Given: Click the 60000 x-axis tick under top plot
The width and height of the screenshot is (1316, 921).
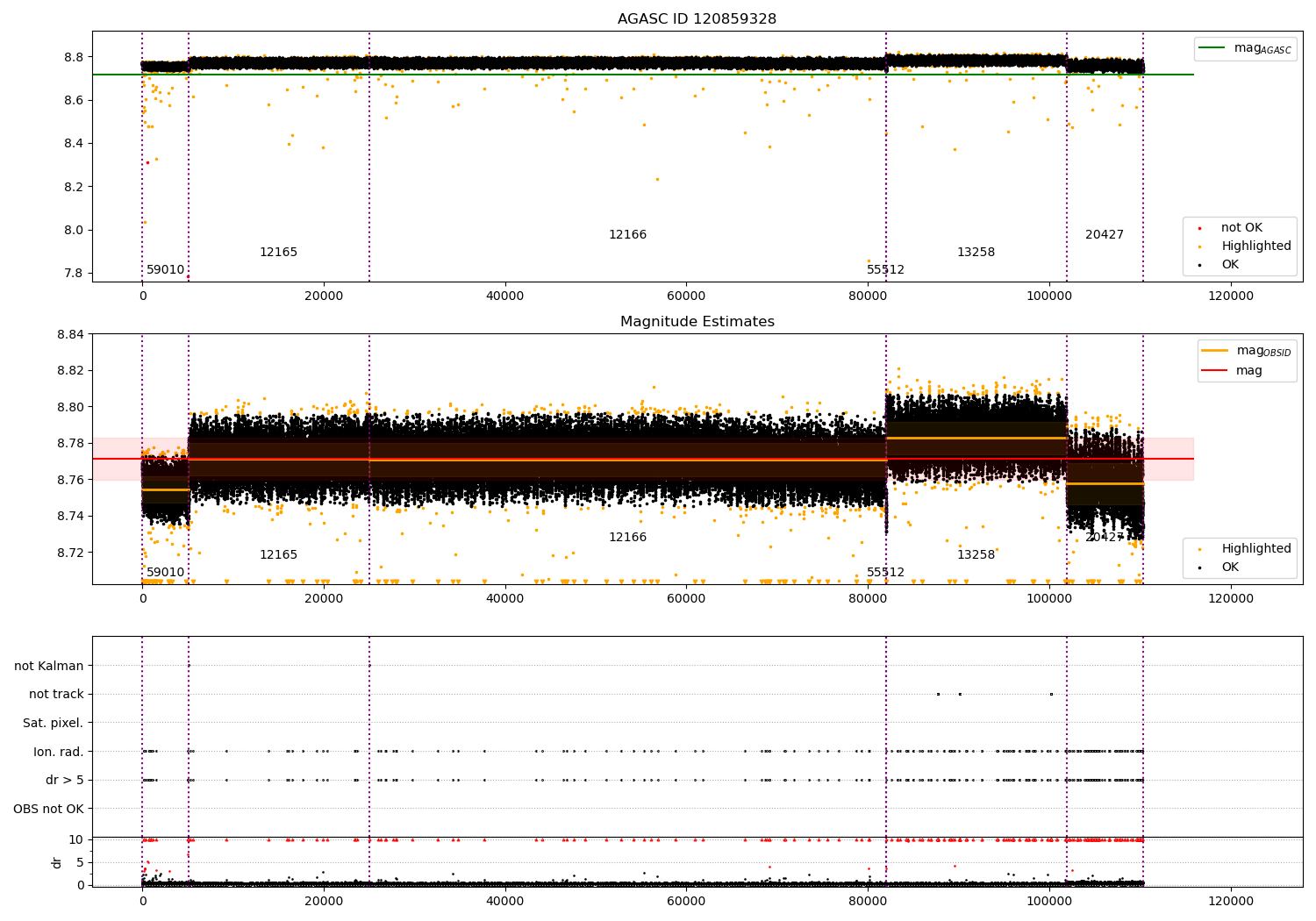Looking at the screenshot, I should [x=686, y=296].
